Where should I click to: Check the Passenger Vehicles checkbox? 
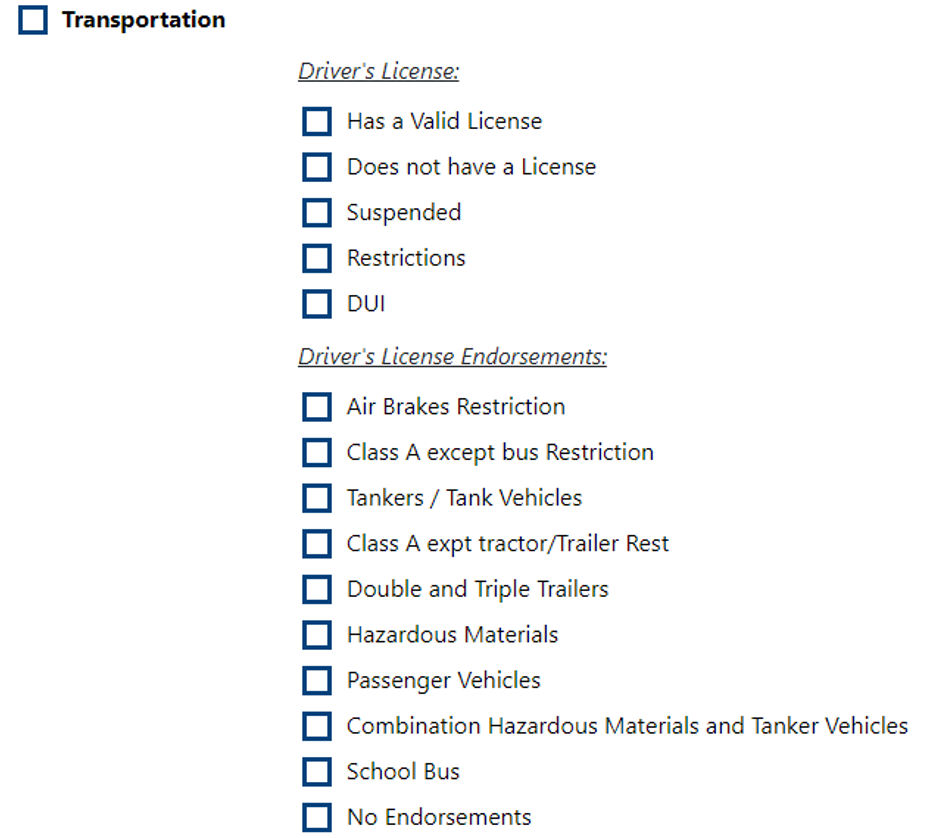pyautogui.click(x=317, y=680)
